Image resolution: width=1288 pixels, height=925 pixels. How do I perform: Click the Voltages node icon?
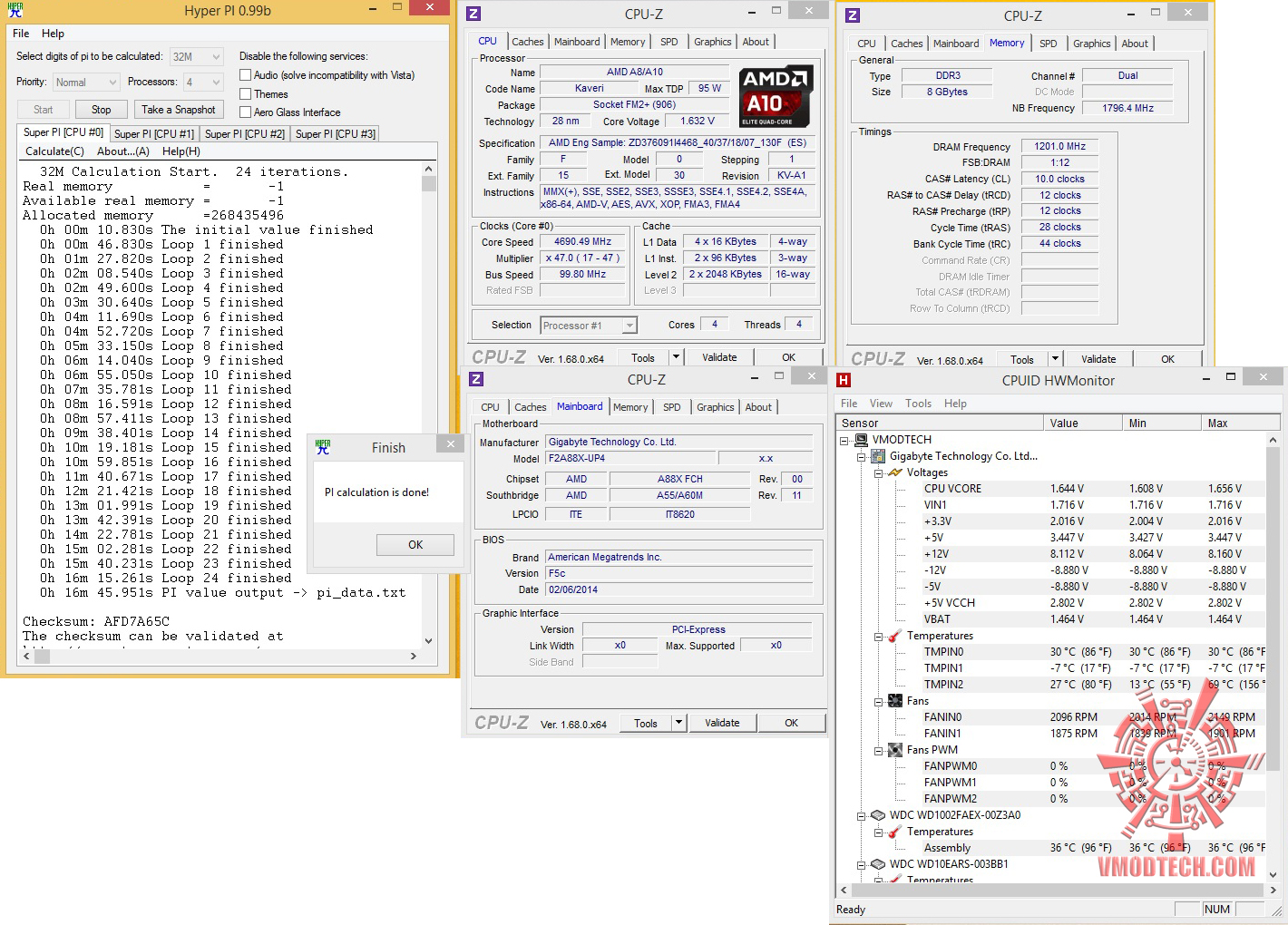click(x=895, y=472)
